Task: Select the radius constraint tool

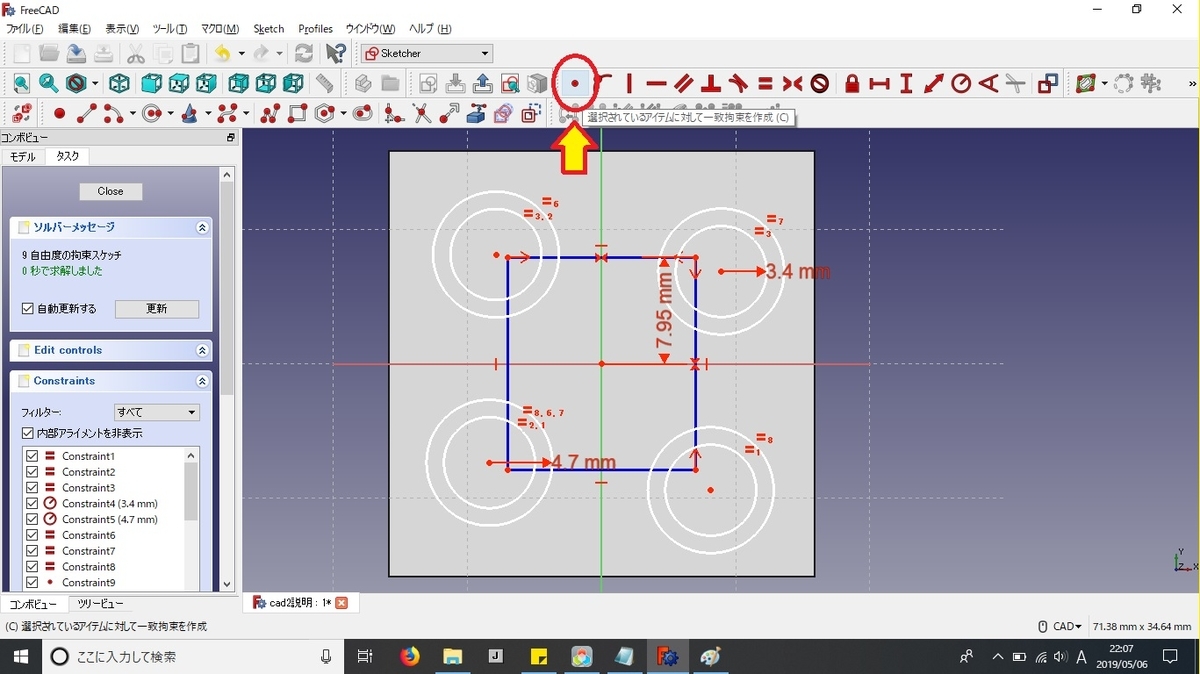Action: [961, 84]
